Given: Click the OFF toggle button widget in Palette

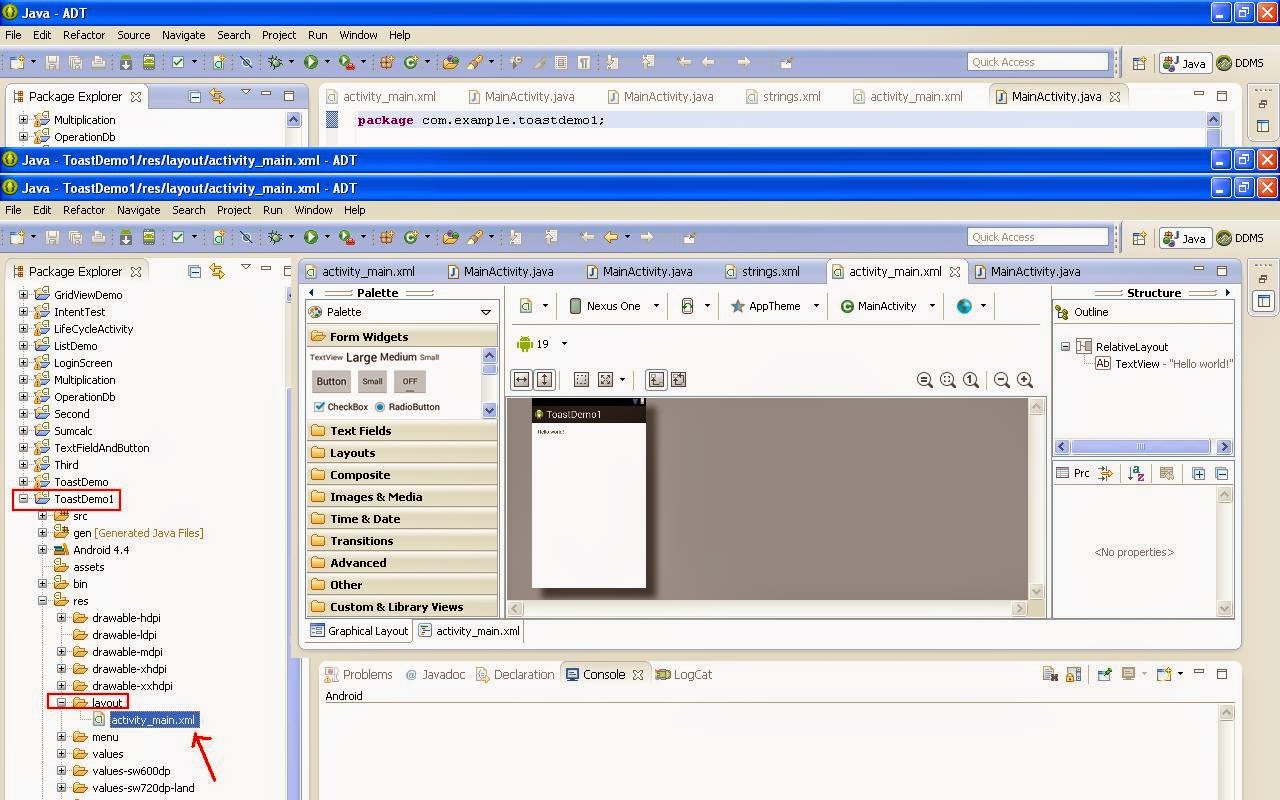Looking at the screenshot, I should (x=410, y=381).
